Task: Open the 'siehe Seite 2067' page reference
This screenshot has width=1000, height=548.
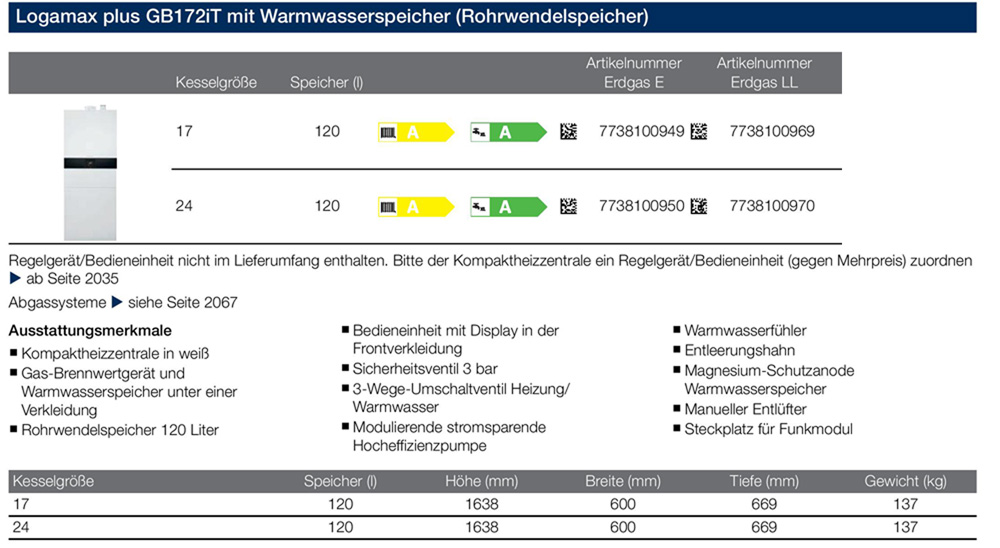Action: tap(182, 302)
